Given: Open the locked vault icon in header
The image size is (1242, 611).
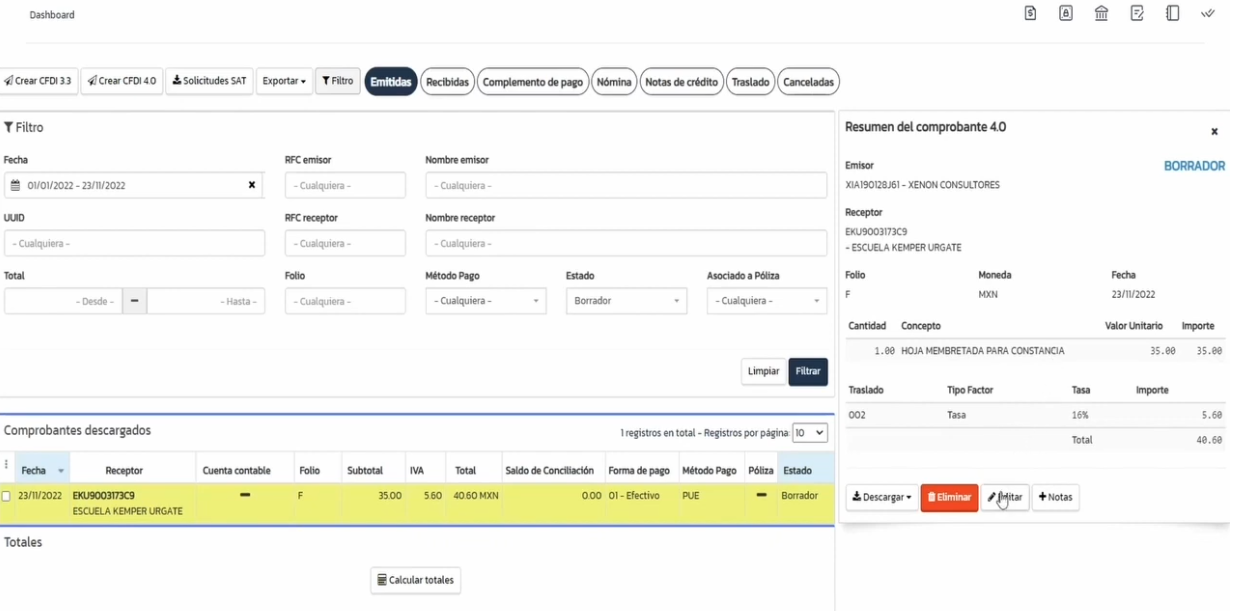Looking at the screenshot, I should (x=1066, y=13).
